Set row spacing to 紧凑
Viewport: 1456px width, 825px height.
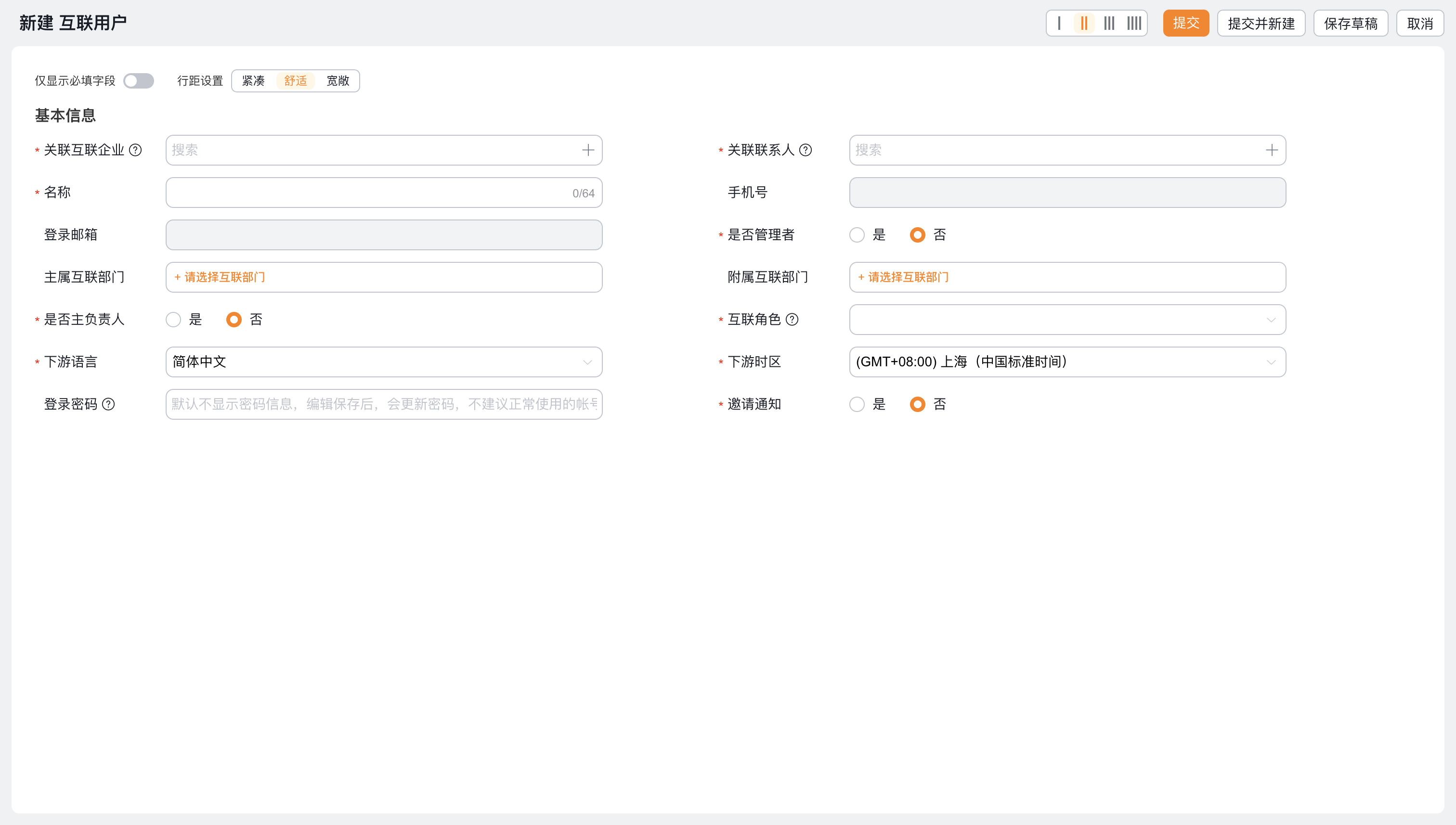pos(253,81)
